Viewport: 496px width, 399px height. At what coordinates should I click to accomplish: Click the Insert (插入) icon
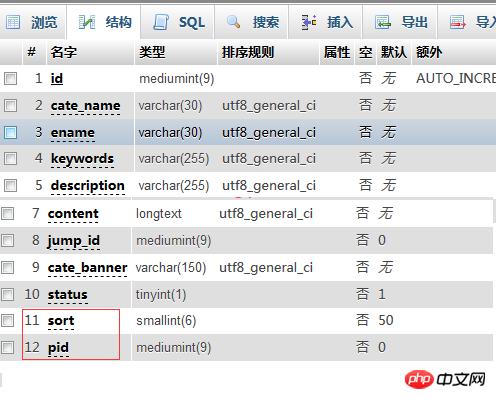[309, 22]
